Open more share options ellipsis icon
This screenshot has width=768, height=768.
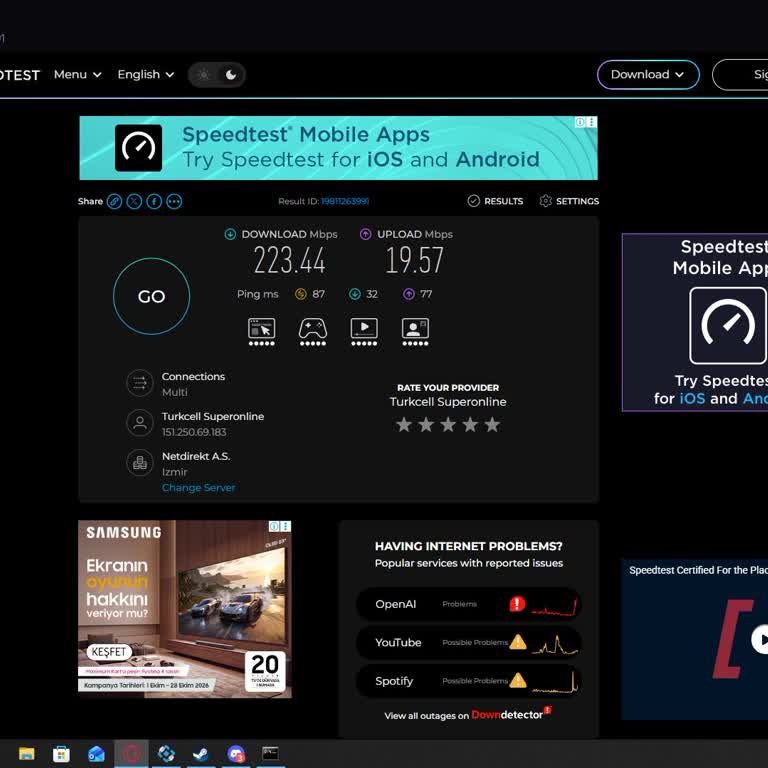[174, 201]
